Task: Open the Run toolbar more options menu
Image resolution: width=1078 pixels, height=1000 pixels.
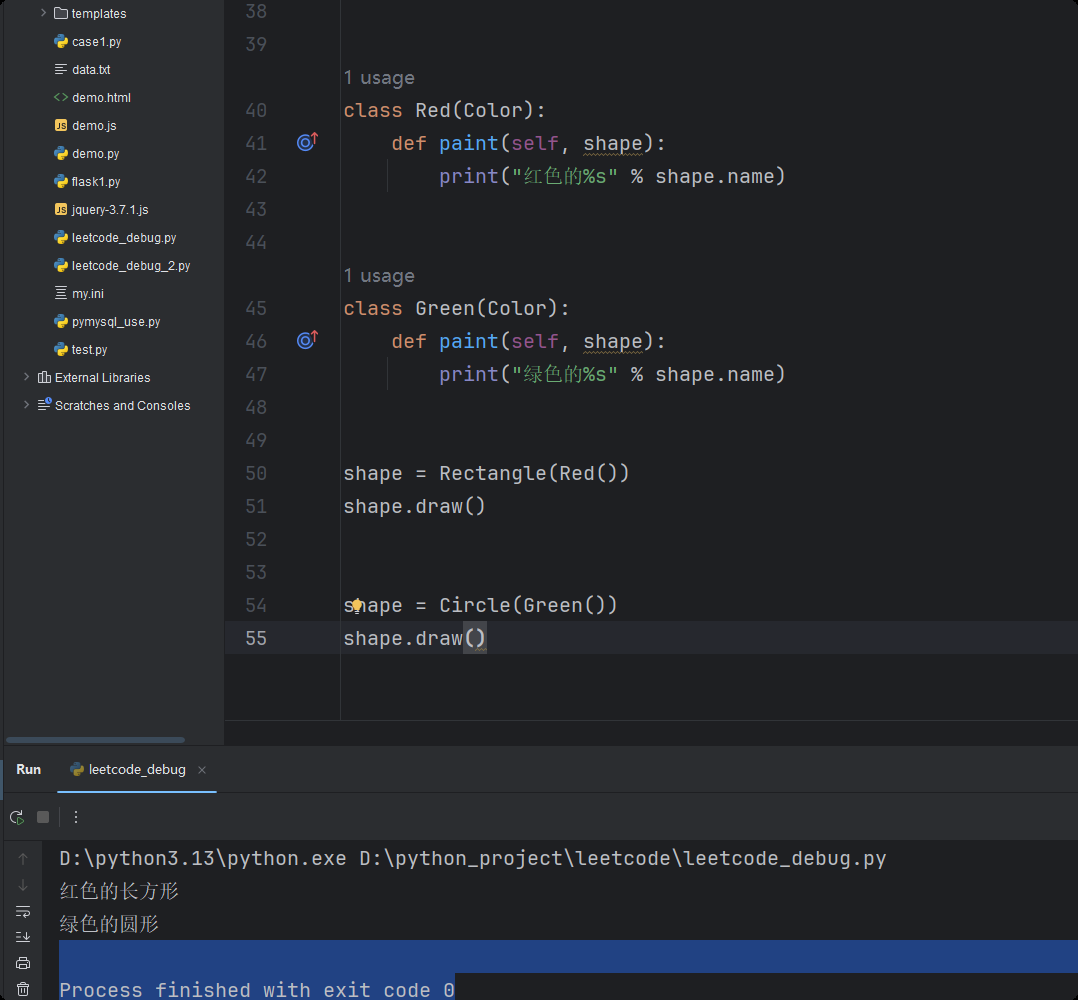Action: [76, 817]
